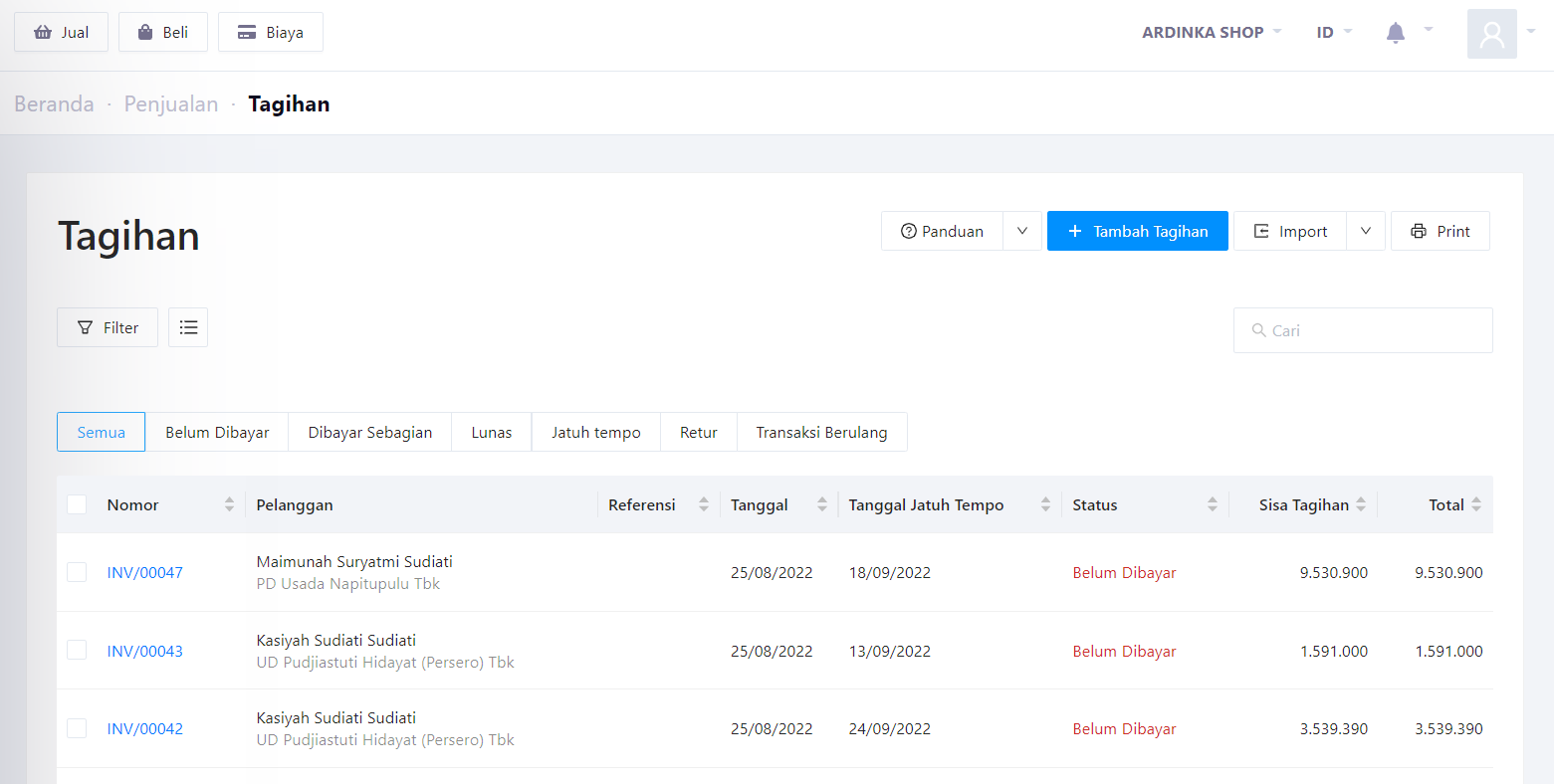1554x784 pixels.
Task: Expand the arrow next to notification bell
Action: pyautogui.click(x=1429, y=30)
